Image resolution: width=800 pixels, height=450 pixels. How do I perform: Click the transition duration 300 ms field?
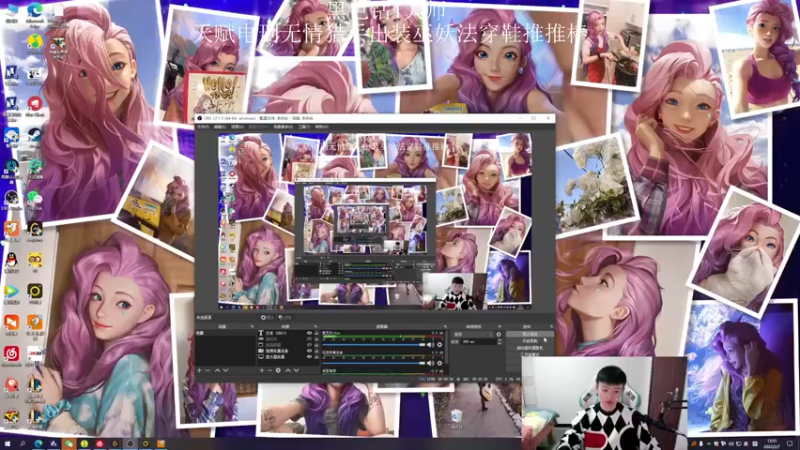479,341
